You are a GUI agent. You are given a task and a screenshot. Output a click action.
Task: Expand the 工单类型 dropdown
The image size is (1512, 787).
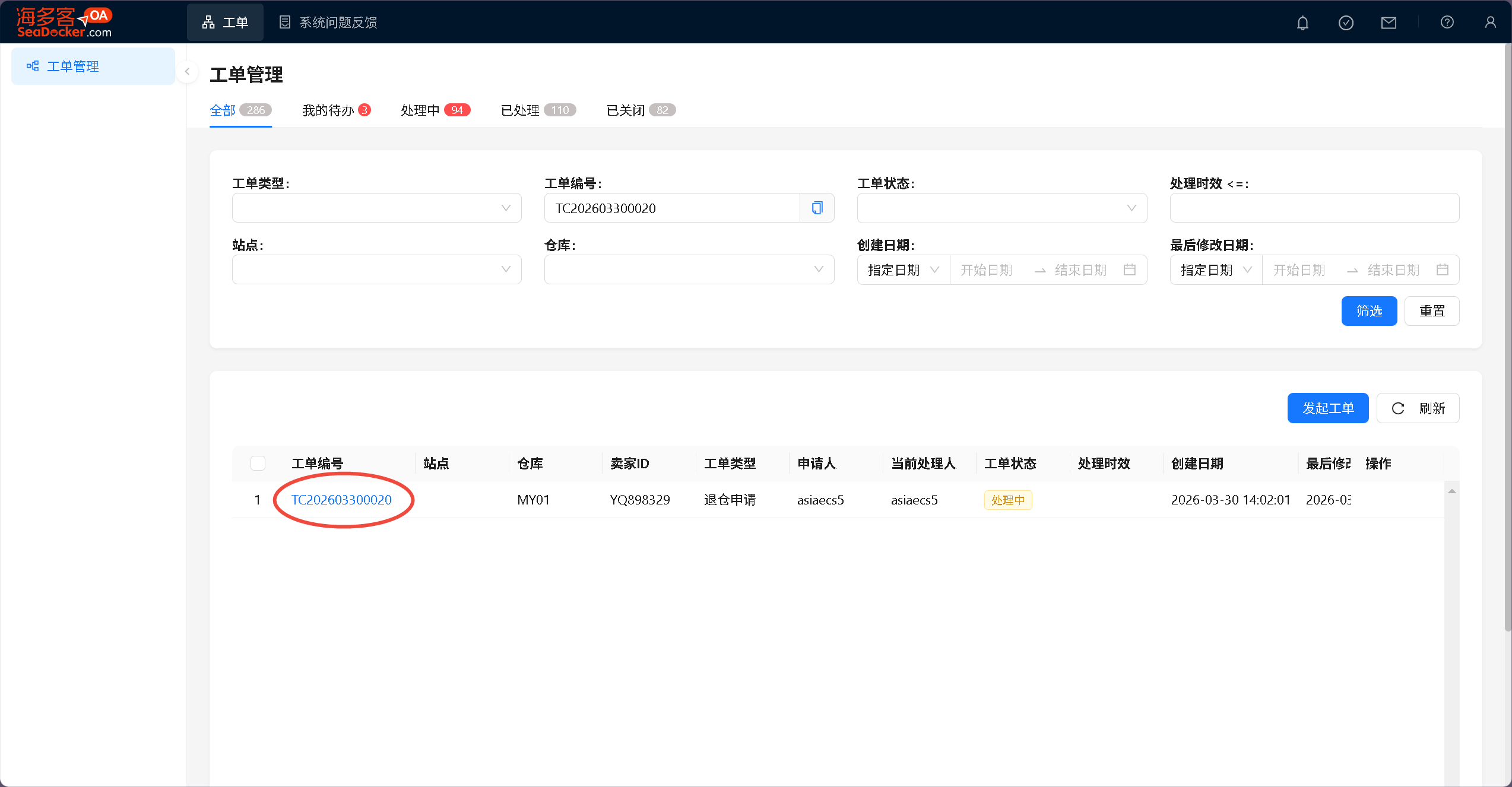click(x=376, y=208)
